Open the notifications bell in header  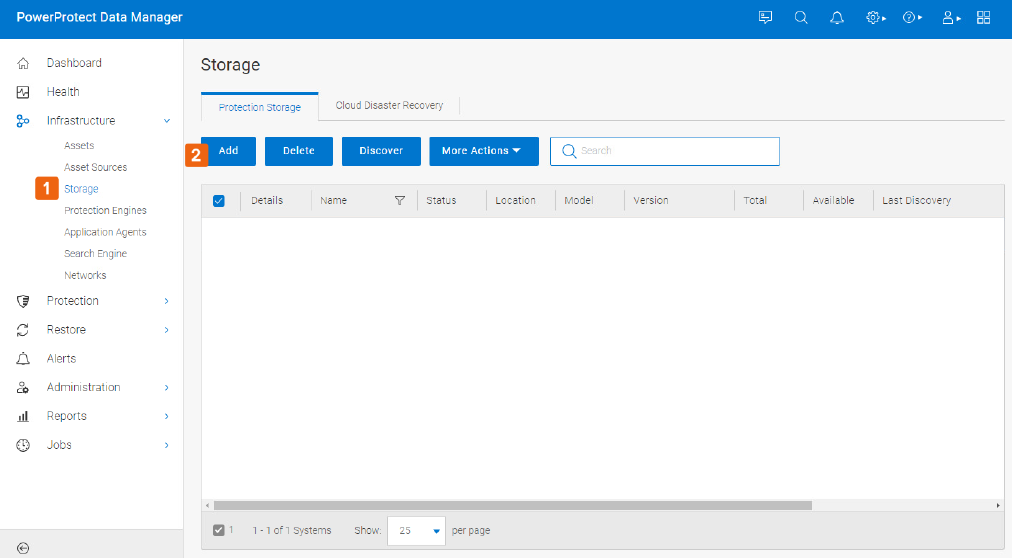[x=837, y=18]
